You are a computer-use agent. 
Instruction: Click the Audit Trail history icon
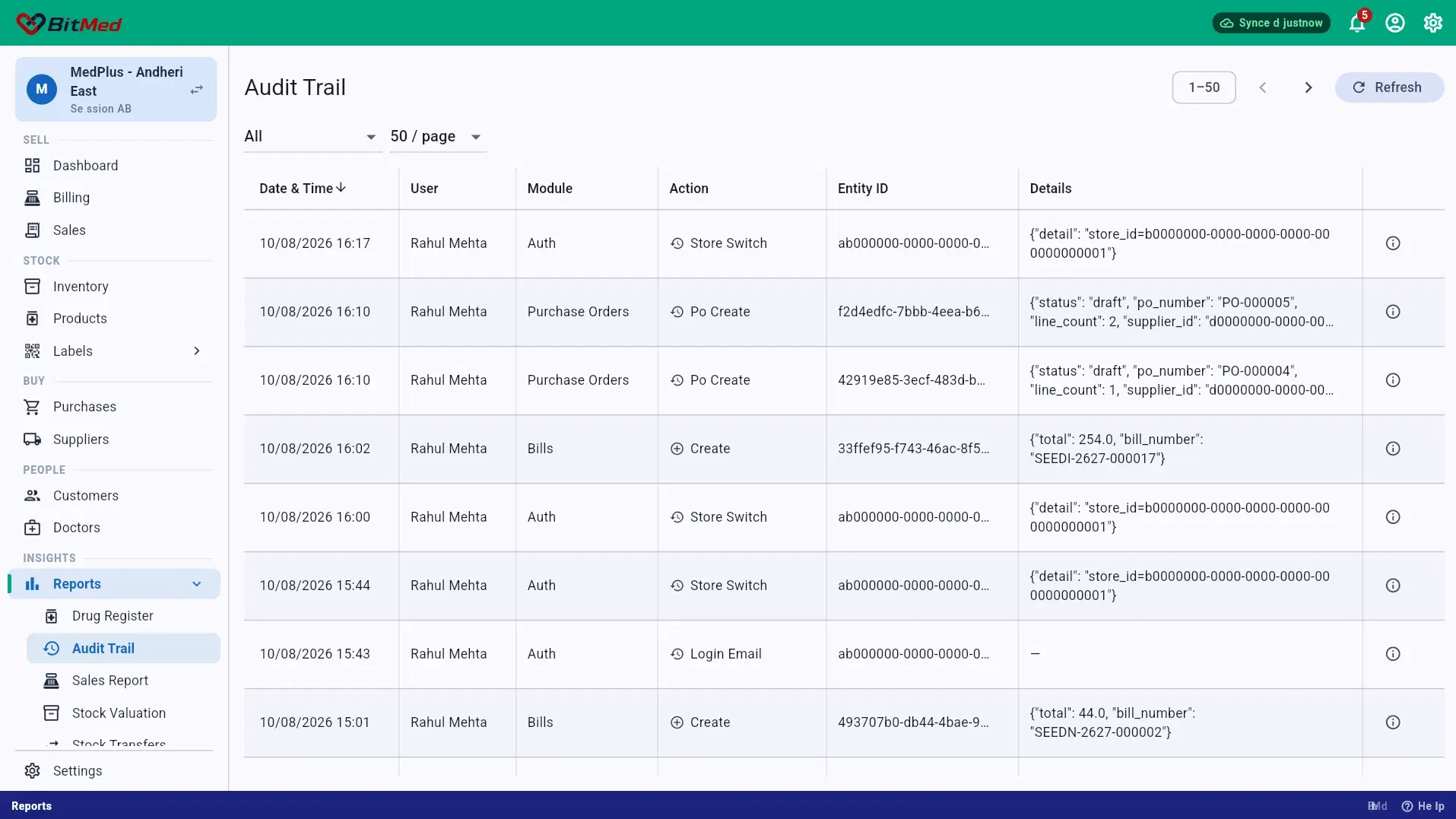coord(51,649)
